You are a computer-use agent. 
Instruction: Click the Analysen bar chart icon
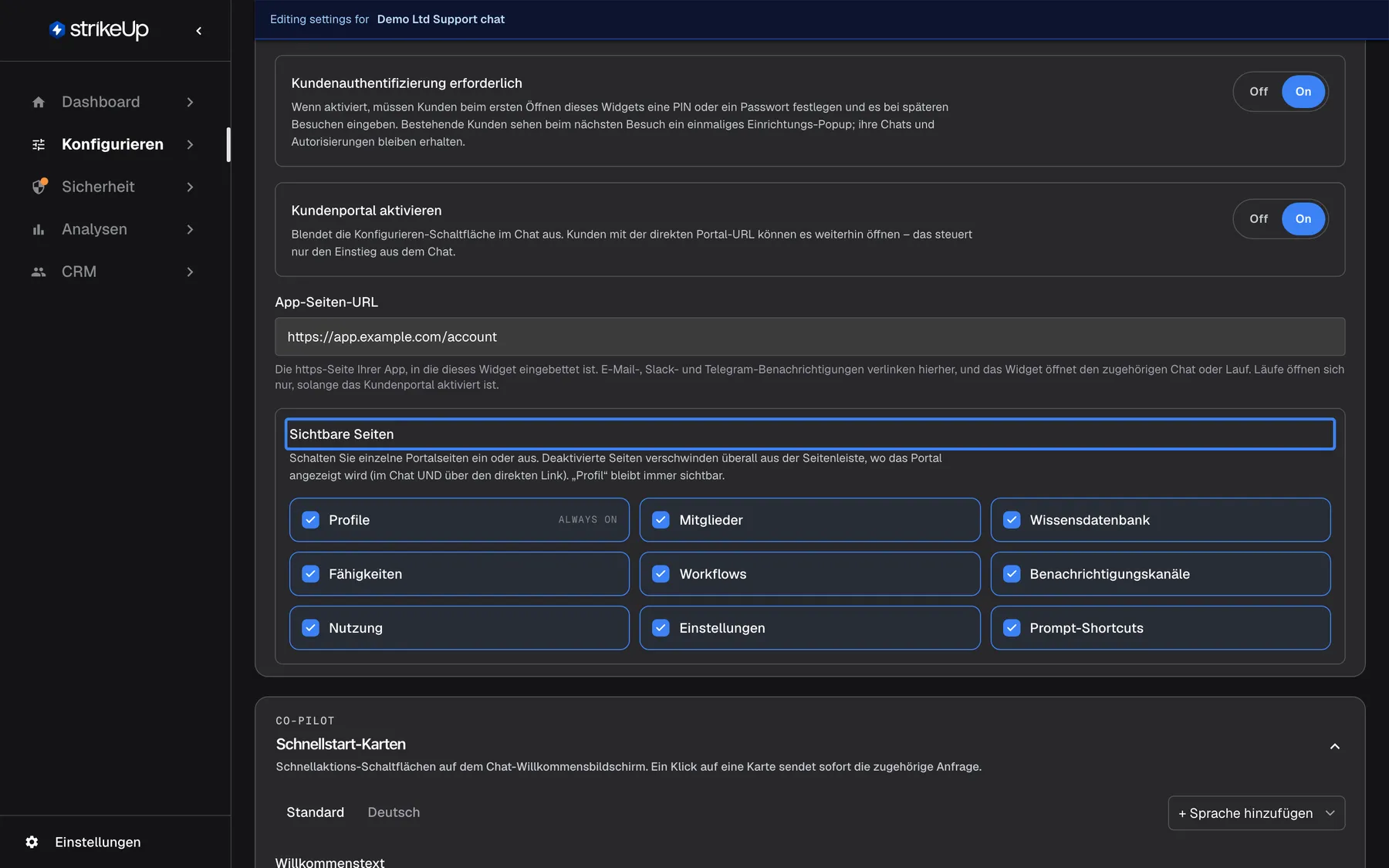(x=39, y=229)
